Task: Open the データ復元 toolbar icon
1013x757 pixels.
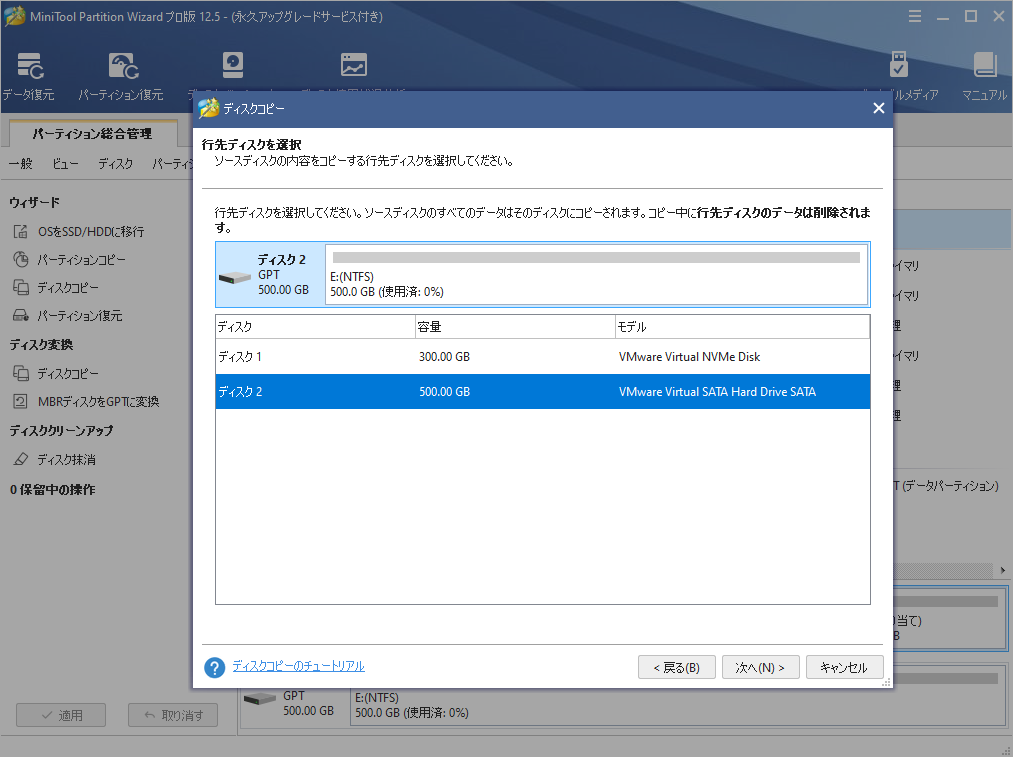Action: (x=30, y=65)
